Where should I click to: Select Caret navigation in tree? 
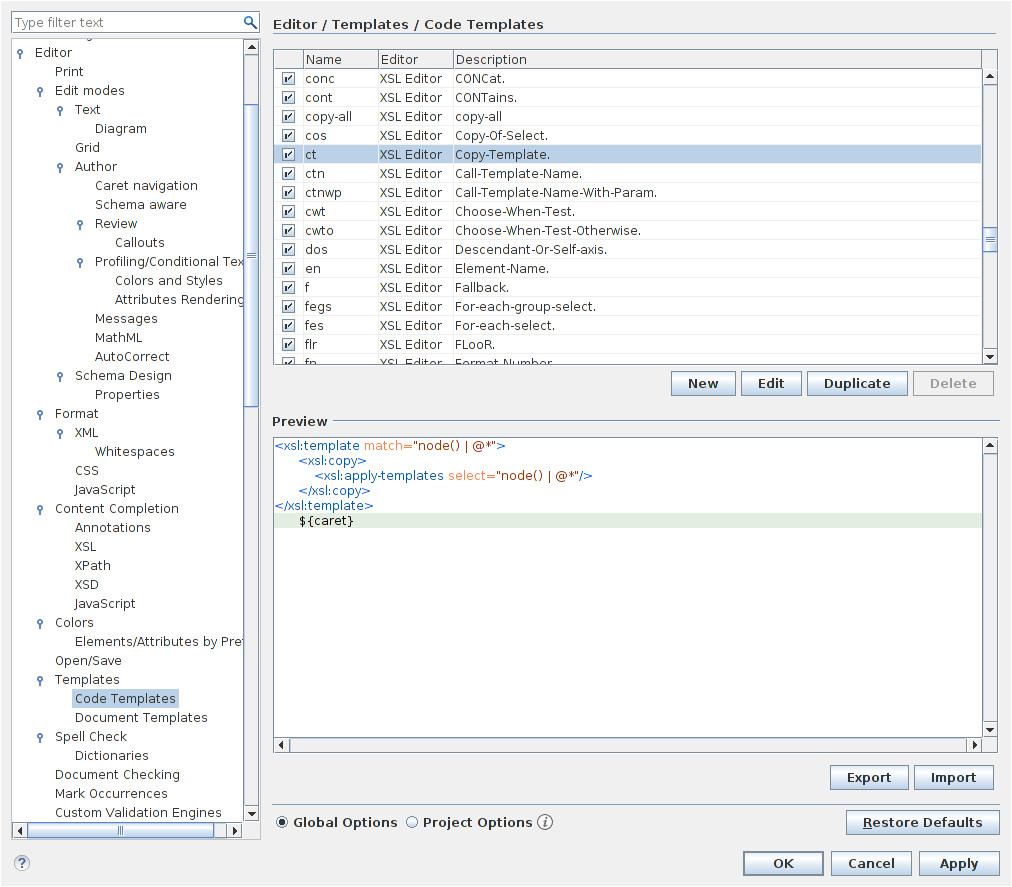click(x=146, y=186)
